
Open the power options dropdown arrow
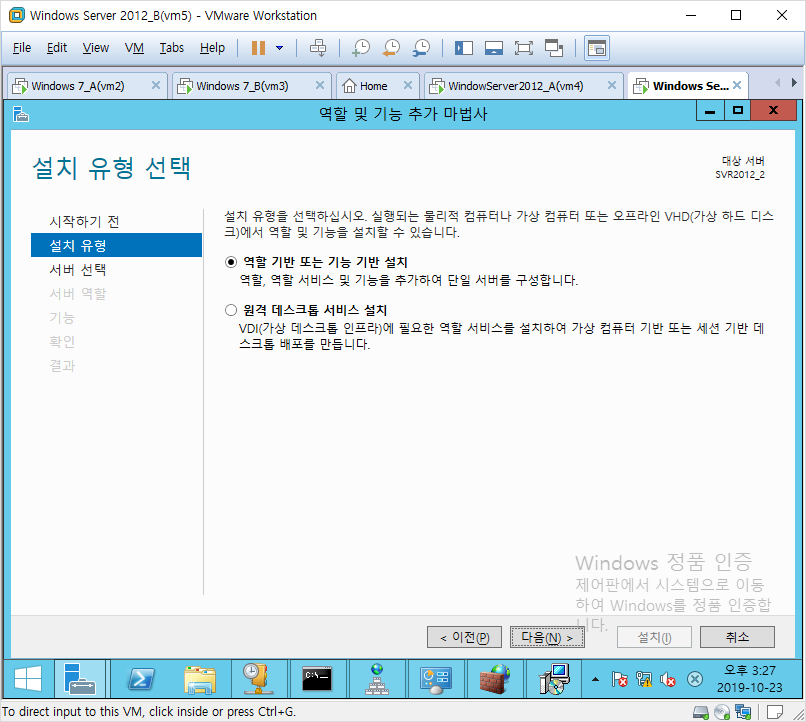pos(280,48)
